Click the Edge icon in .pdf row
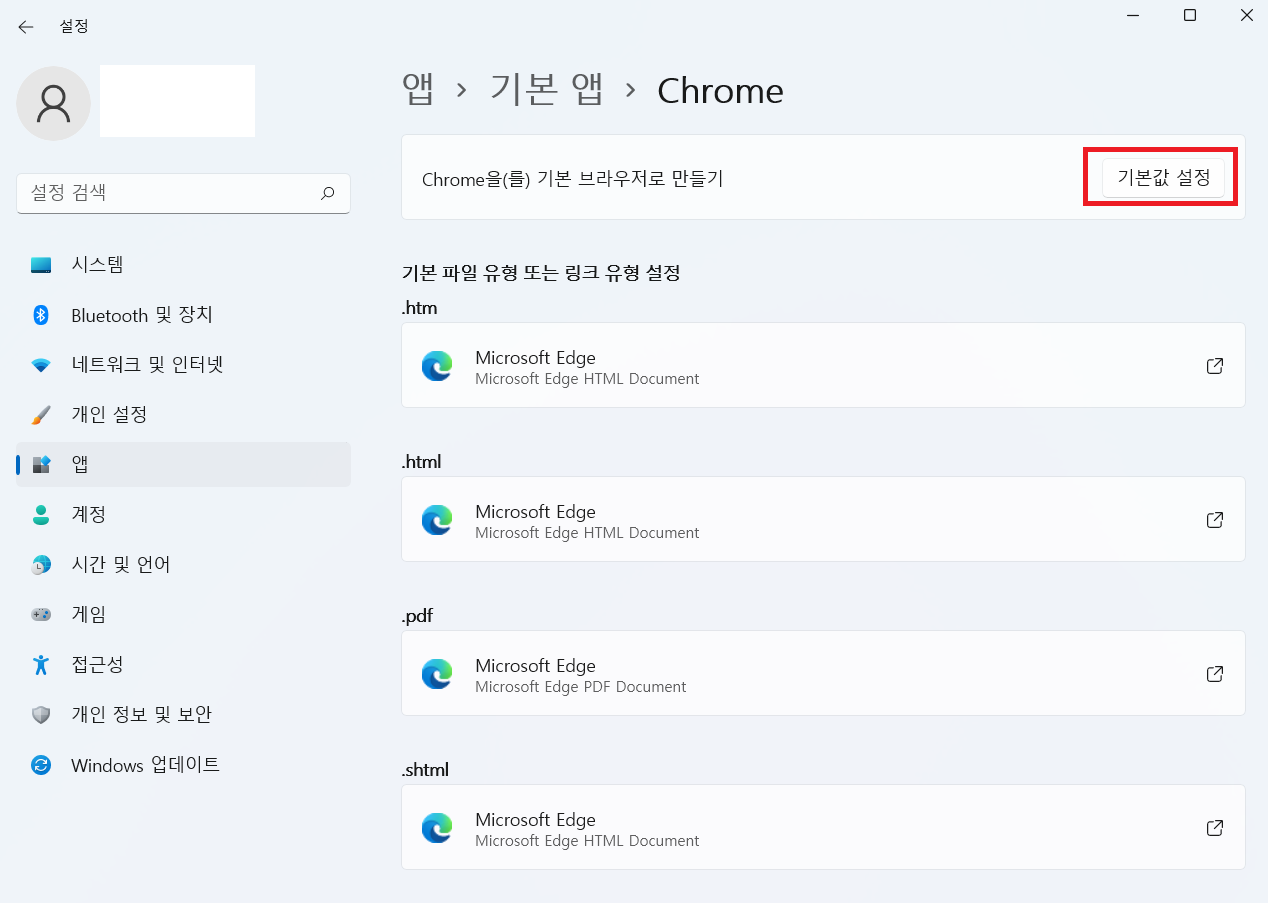Image resolution: width=1268 pixels, height=903 pixels. [x=437, y=674]
